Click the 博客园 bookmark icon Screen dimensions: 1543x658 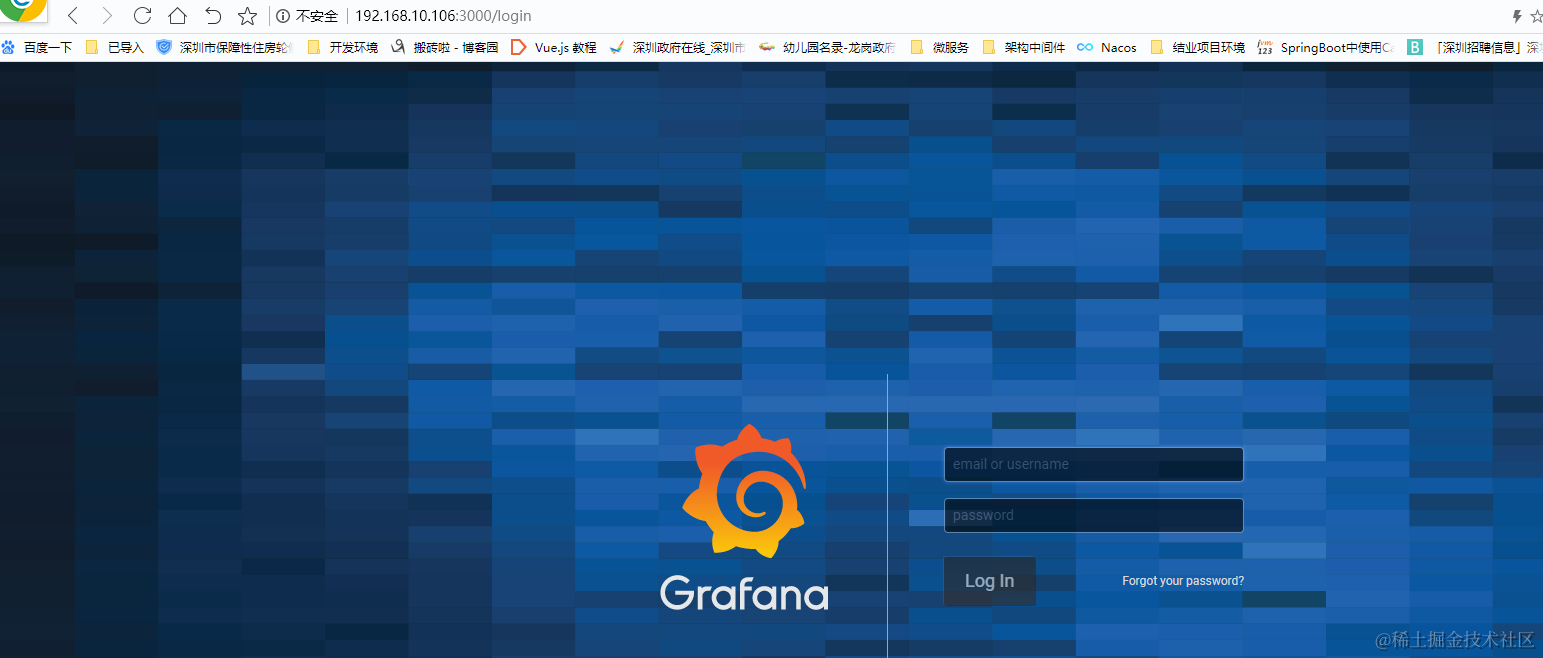click(398, 47)
